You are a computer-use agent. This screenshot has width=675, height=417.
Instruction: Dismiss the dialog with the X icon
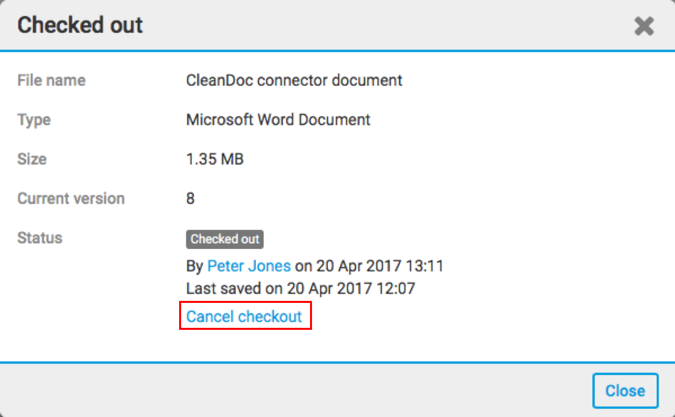pos(644,26)
